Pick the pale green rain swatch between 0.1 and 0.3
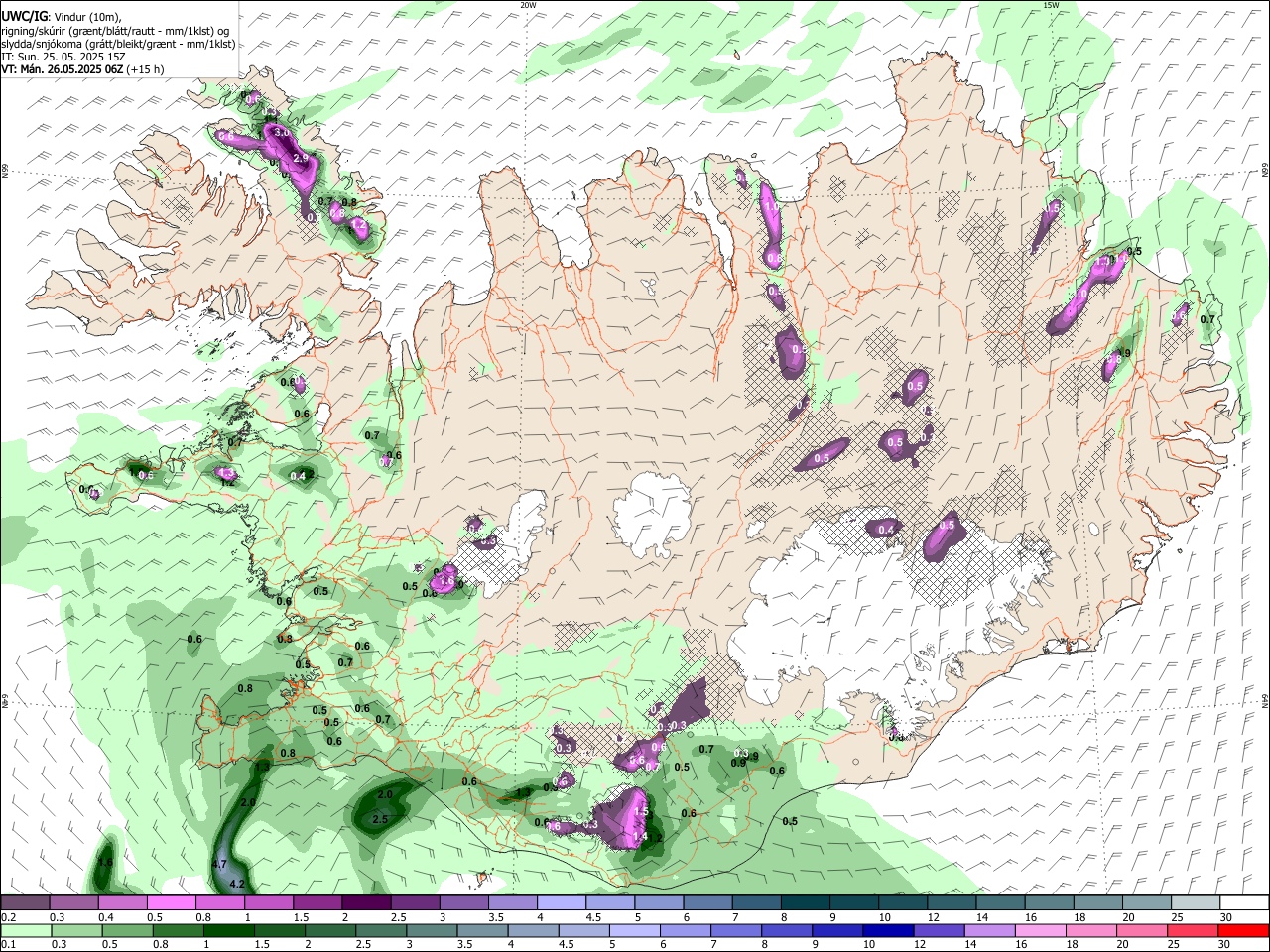Screen dimensions: 1270x952 [x=25, y=930]
